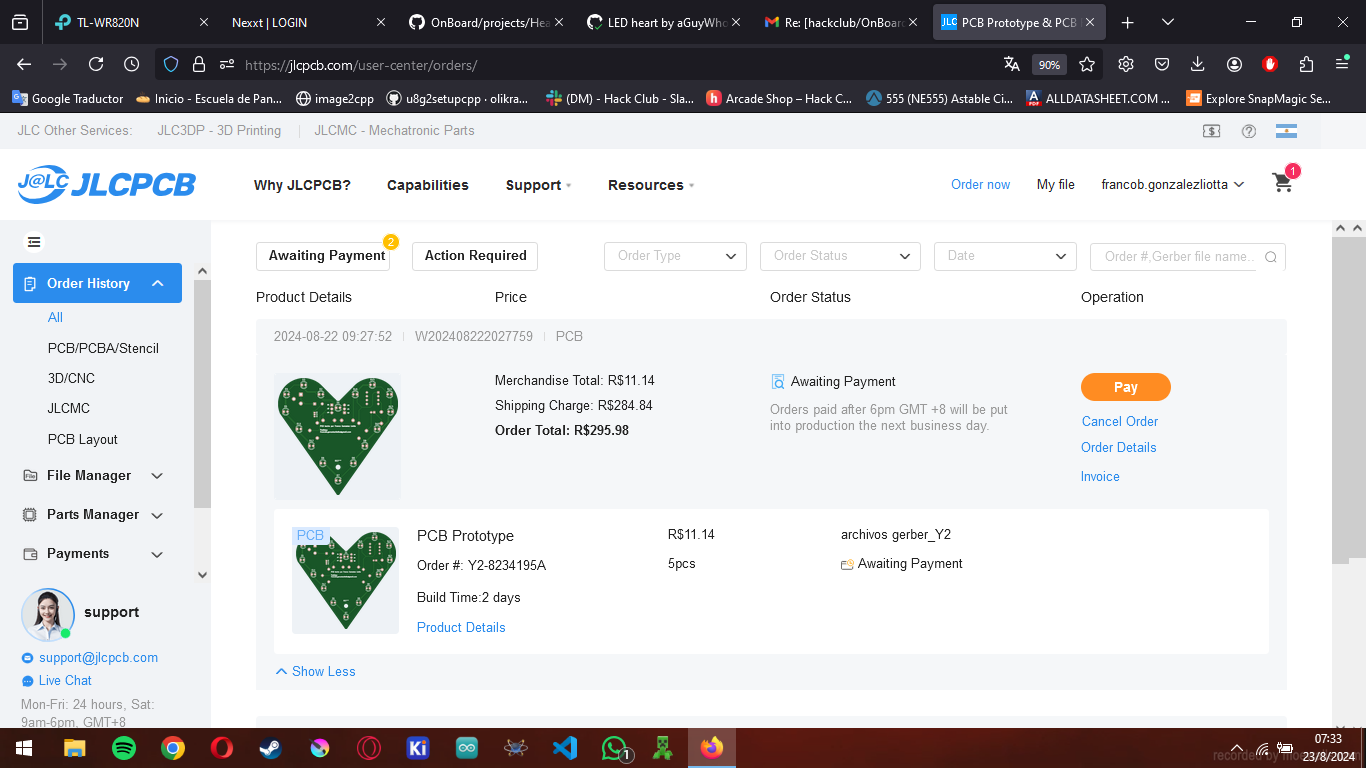Open the Firefox application menu

pos(1342,64)
